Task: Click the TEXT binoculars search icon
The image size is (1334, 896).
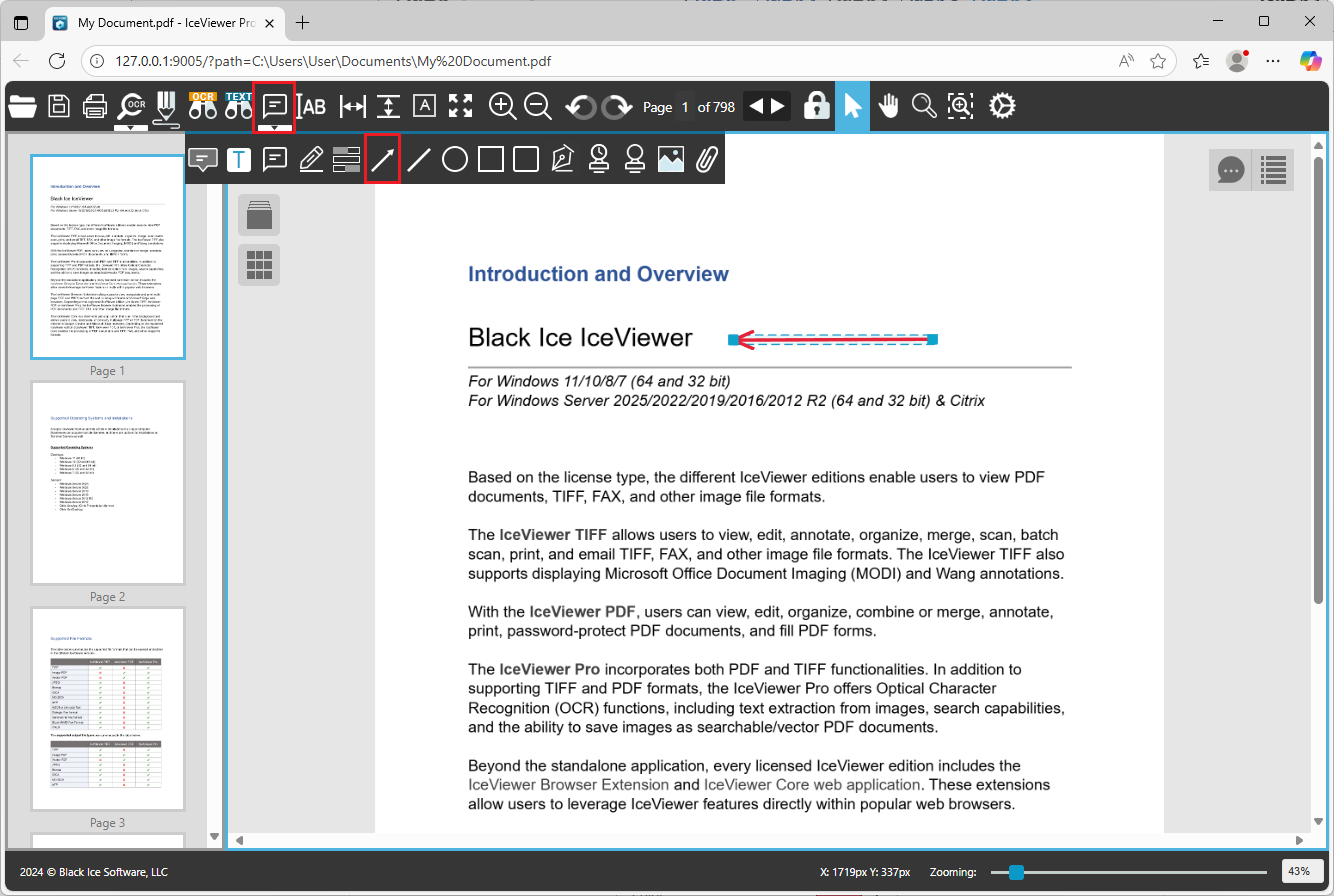Action: click(x=238, y=106)
